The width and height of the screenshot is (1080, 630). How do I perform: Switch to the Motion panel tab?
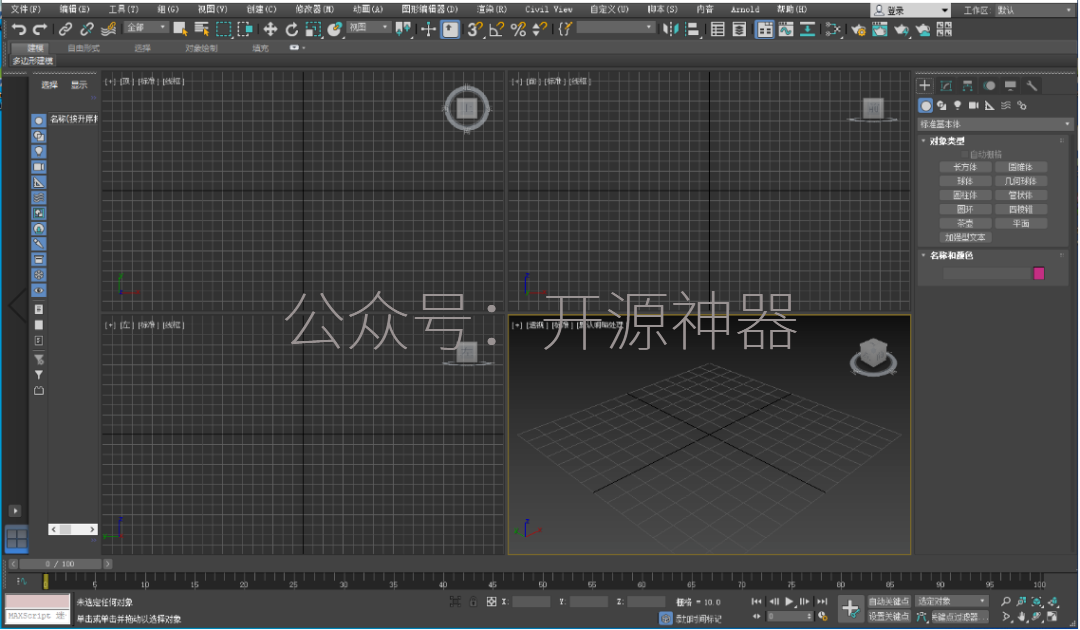click(989, 85)
